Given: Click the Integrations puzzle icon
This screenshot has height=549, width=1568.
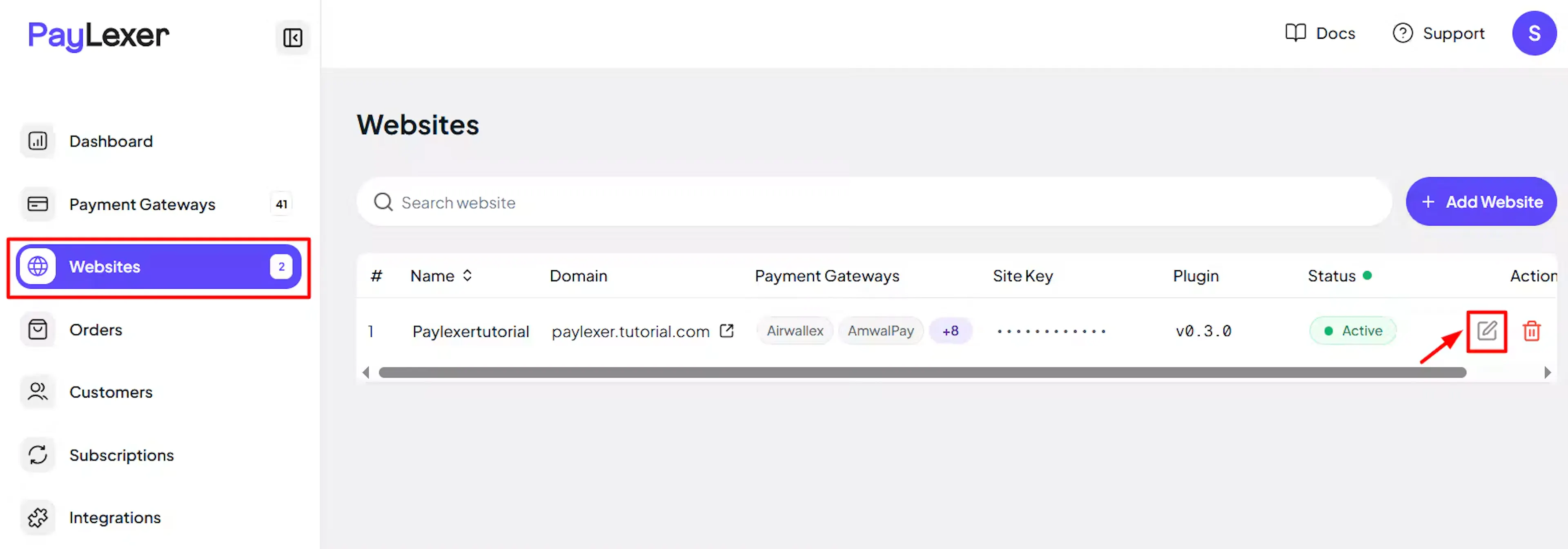Looking at the screenshot, I should click(38, 517).
